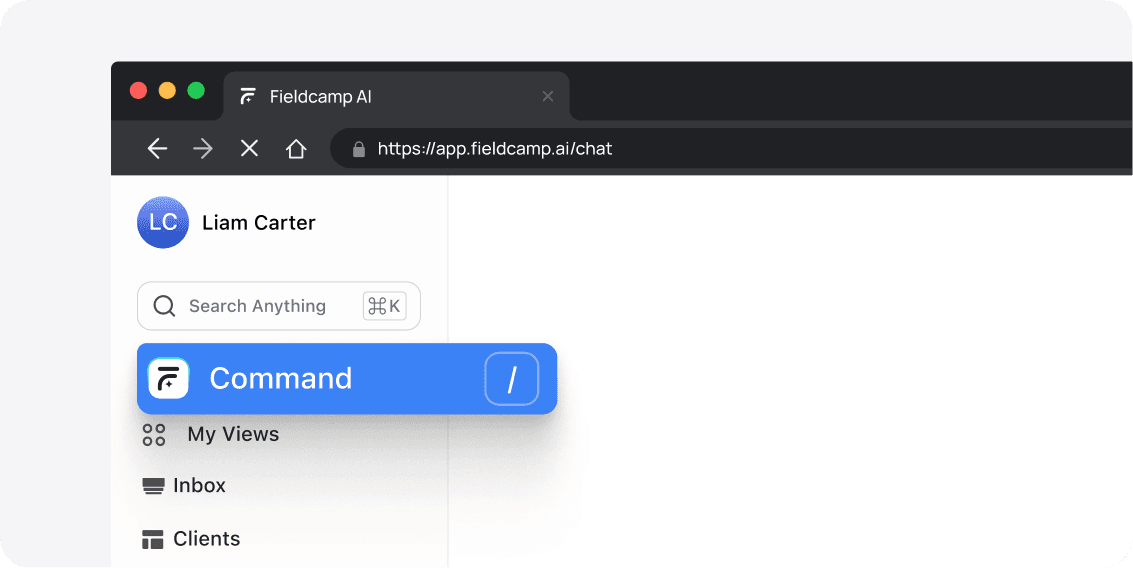Image resolution: width=1133 pixels, height=568 pixels.
Task: Open the Command item in sidebar
Action: click(x=347, y=379)
